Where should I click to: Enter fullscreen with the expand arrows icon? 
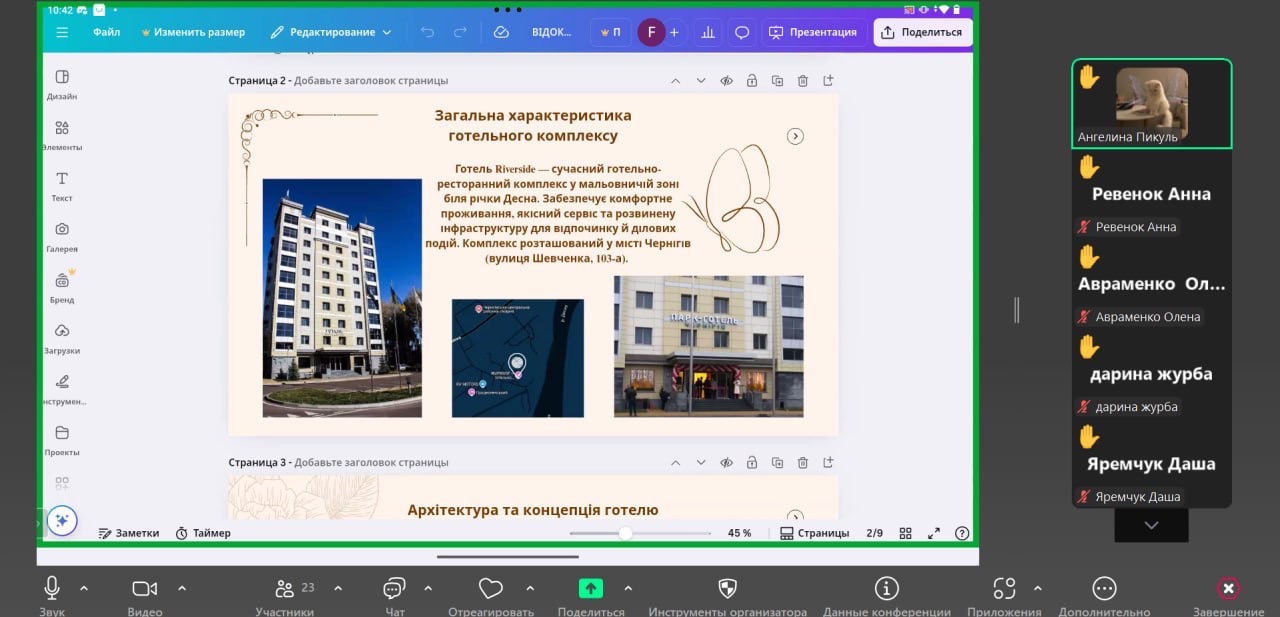[x=934, y=533]
